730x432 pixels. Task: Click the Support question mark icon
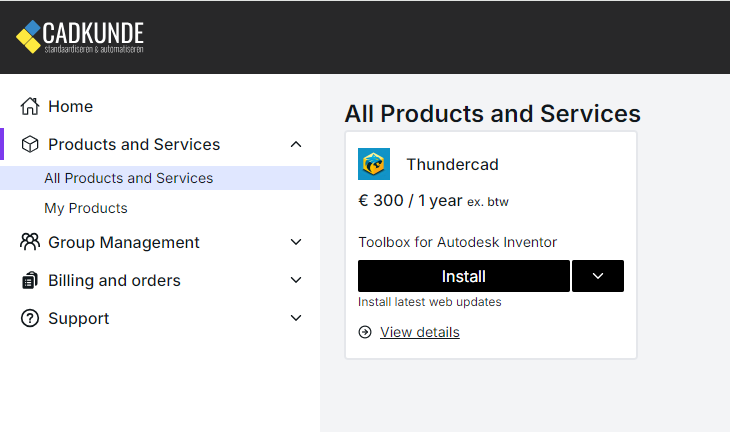30,318
